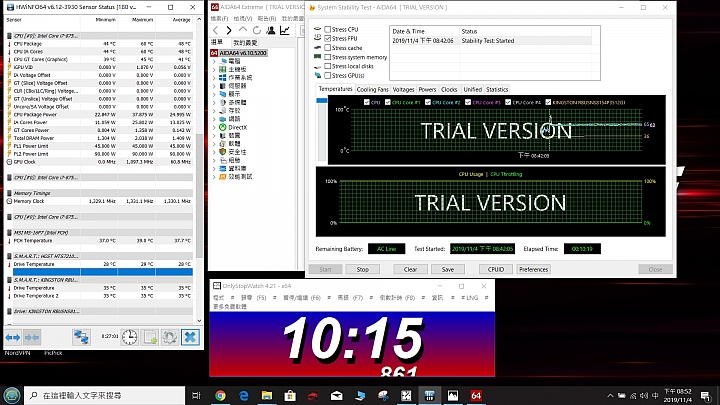Click Windows taskbar search box
Screen dimensions: 720x405
(x=104, y=395)
